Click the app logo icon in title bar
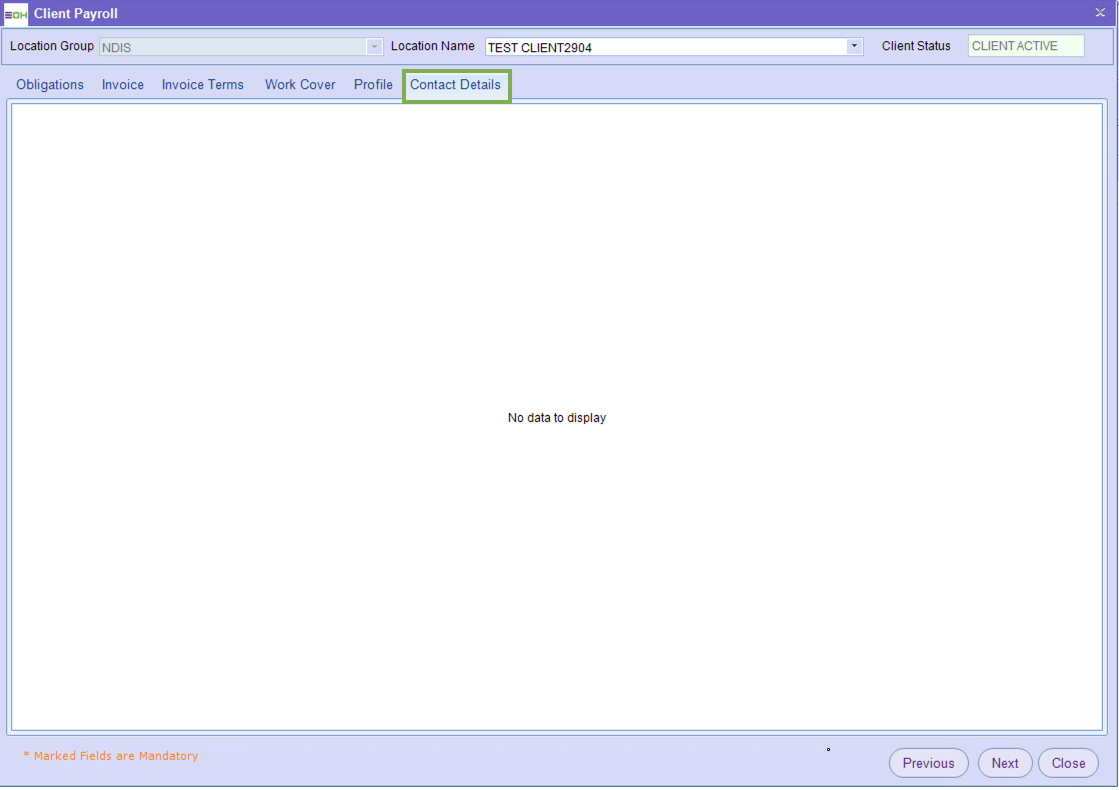The width and height of the screenshot is (1119, 790). 16,14
